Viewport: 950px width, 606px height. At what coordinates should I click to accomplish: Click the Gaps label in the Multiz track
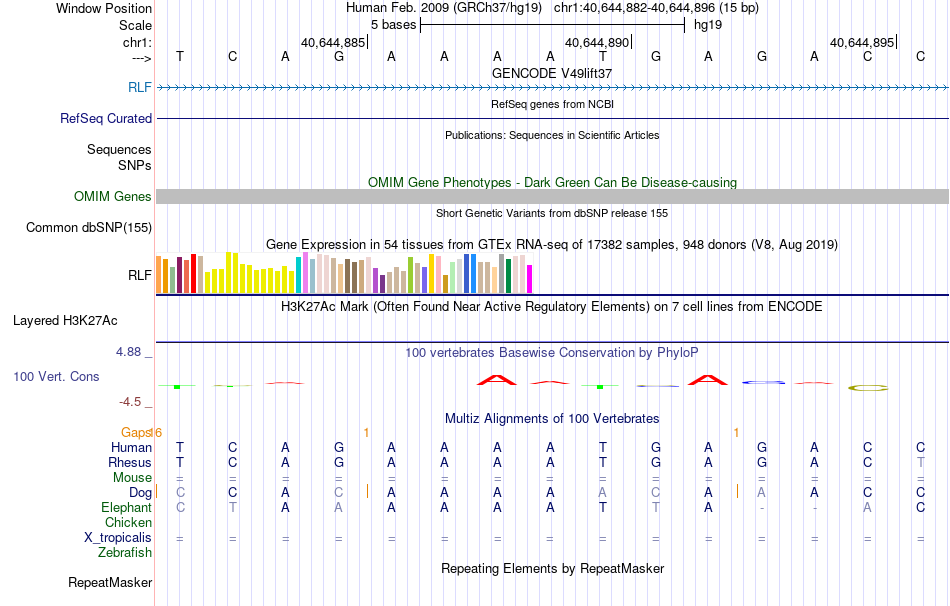(x=136, y=432)
